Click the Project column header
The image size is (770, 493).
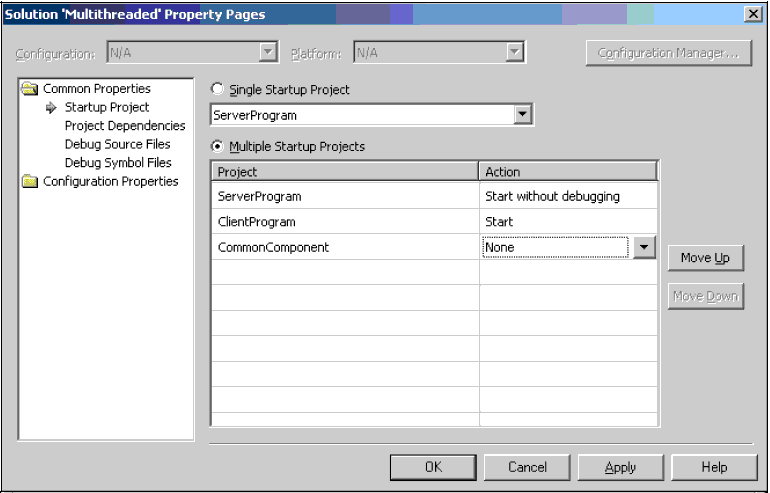[345, 172]
